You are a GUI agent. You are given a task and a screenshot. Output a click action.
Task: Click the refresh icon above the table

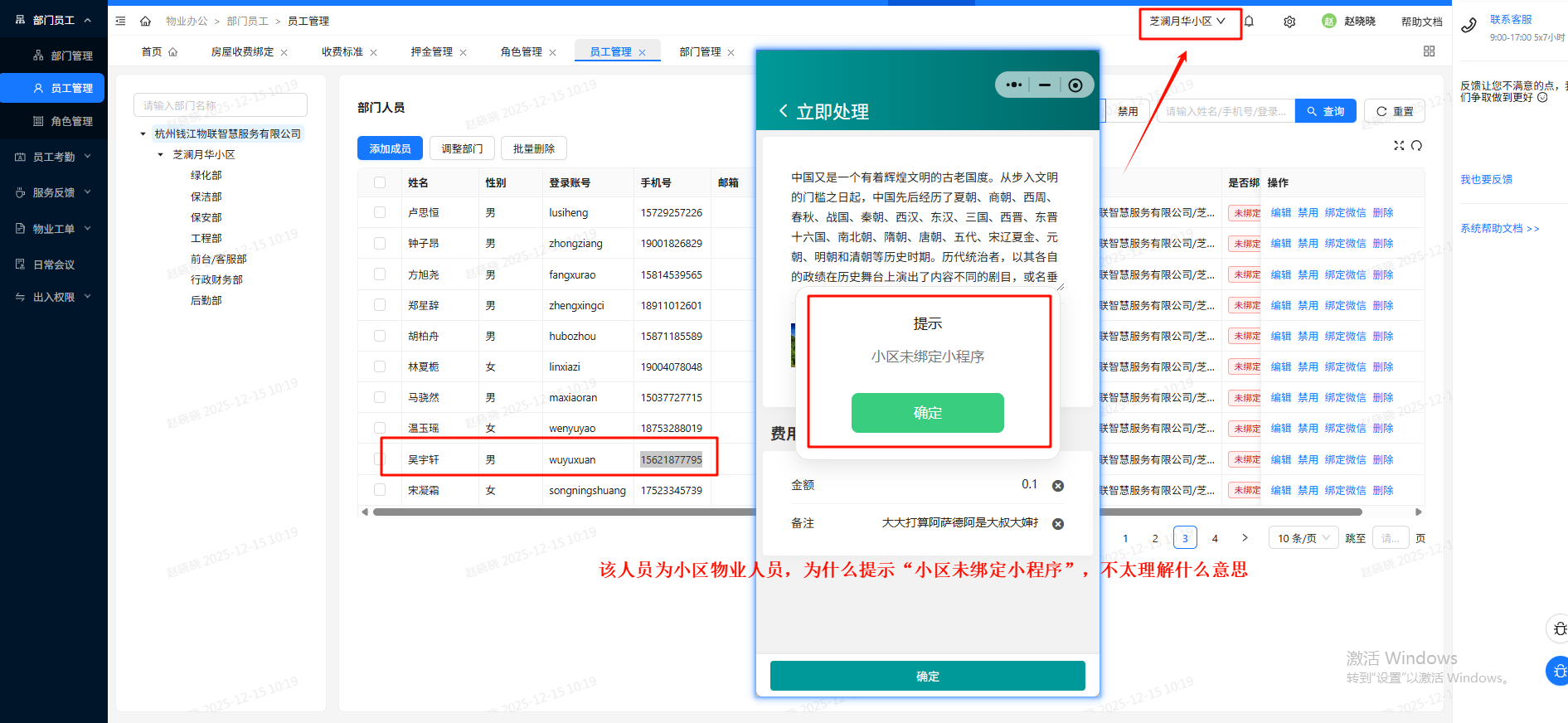click(1416, 146)
